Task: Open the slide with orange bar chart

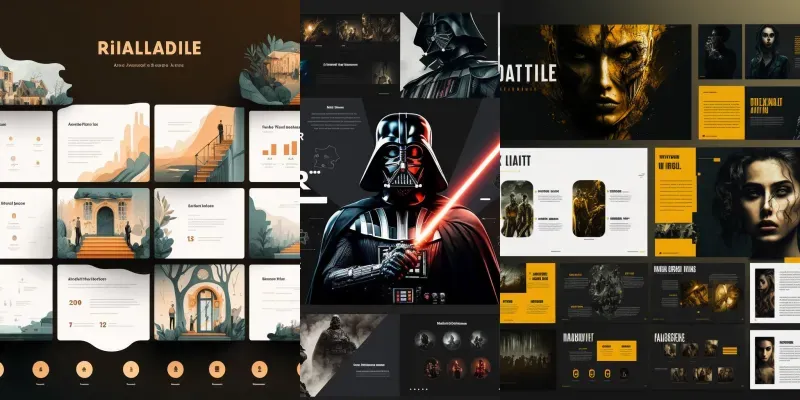Action: tap(274, 146)
